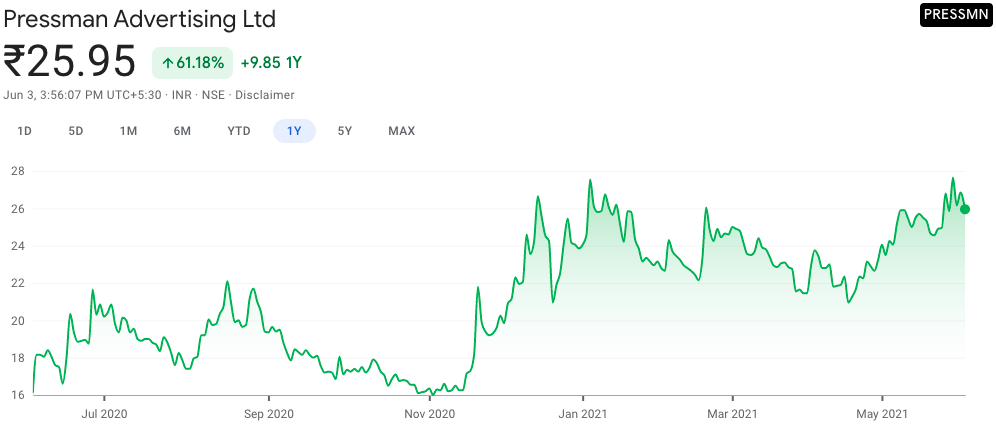Switch chart to 6M range
This screenshot has width=996, height=436.
(x=182, y=132)
